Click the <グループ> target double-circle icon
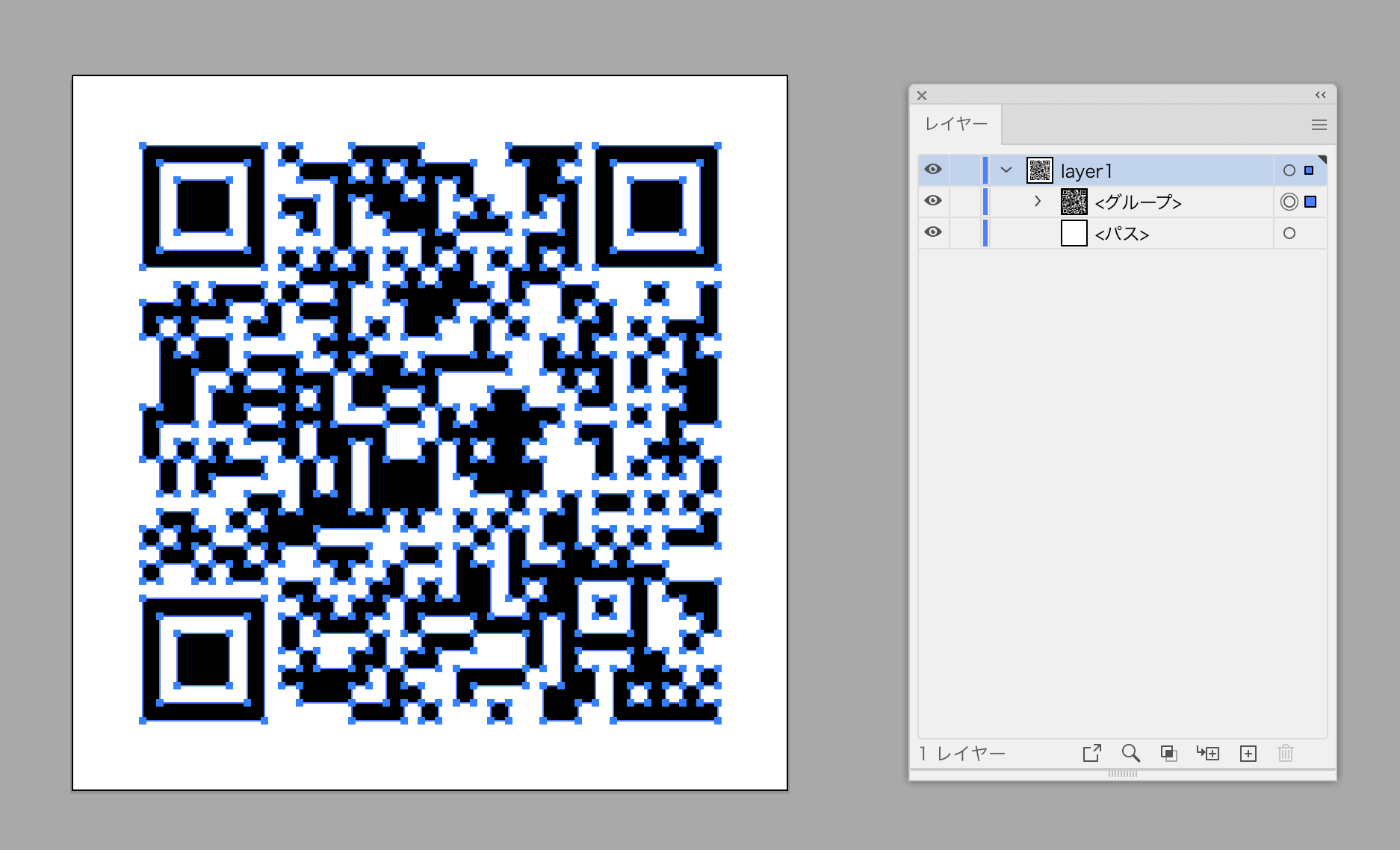Screen dimensions: 1400x850 click(x=1289, y=202)
